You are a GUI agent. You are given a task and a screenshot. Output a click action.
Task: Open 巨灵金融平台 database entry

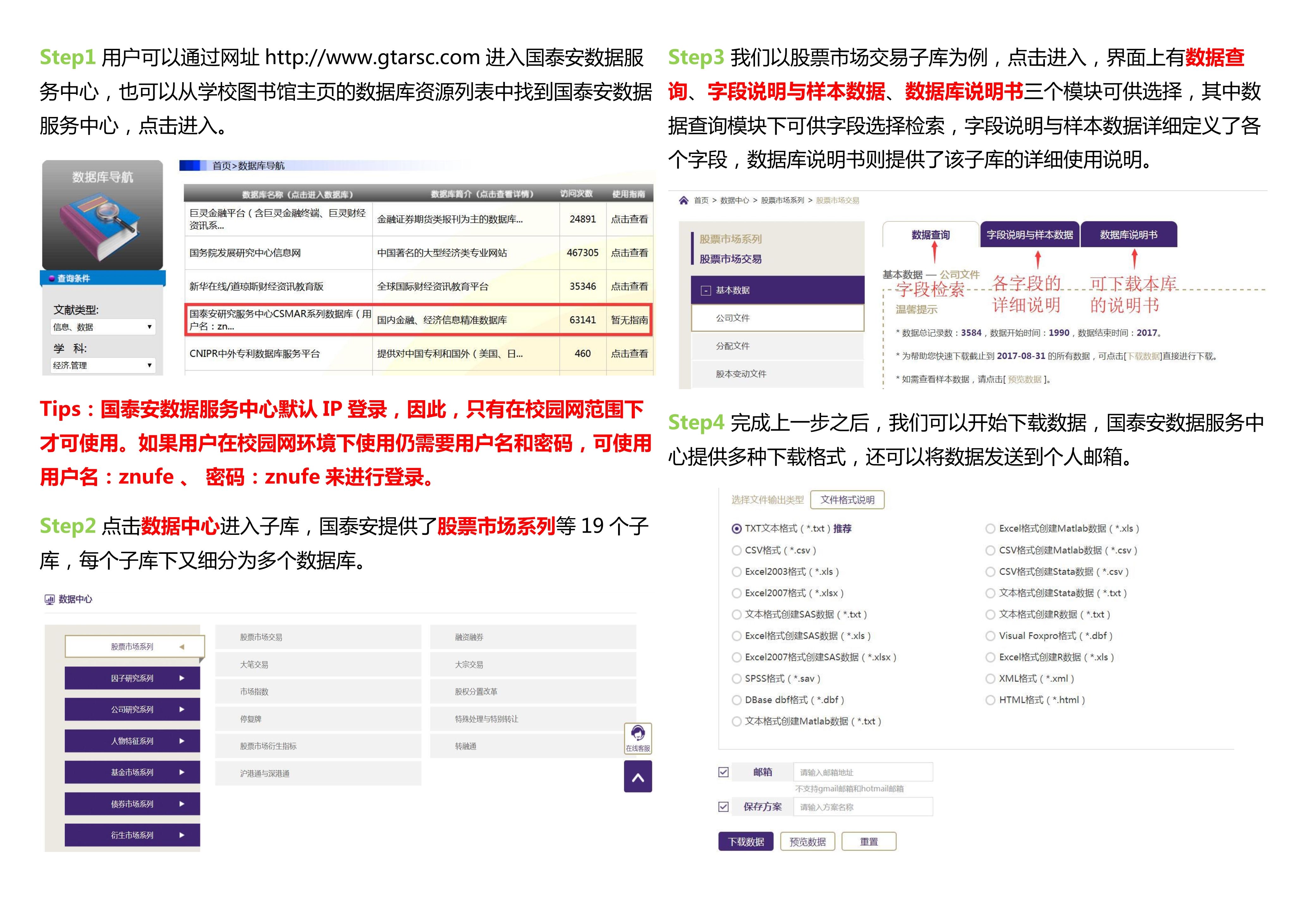tap(278, 219)
